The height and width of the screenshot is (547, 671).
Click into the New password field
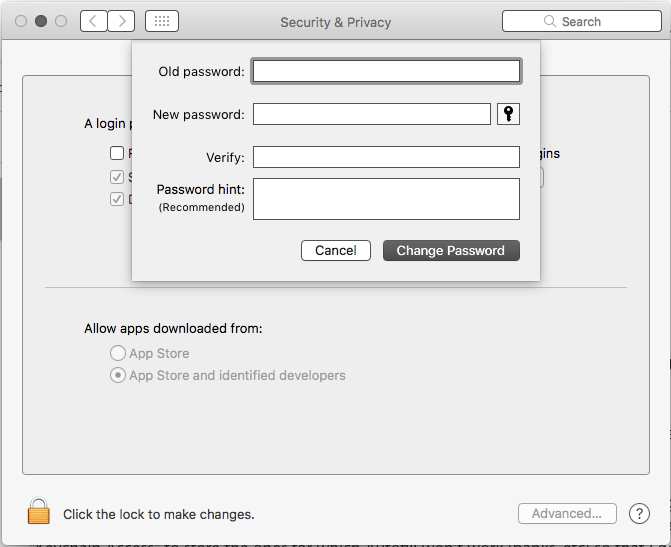point(372,114)
